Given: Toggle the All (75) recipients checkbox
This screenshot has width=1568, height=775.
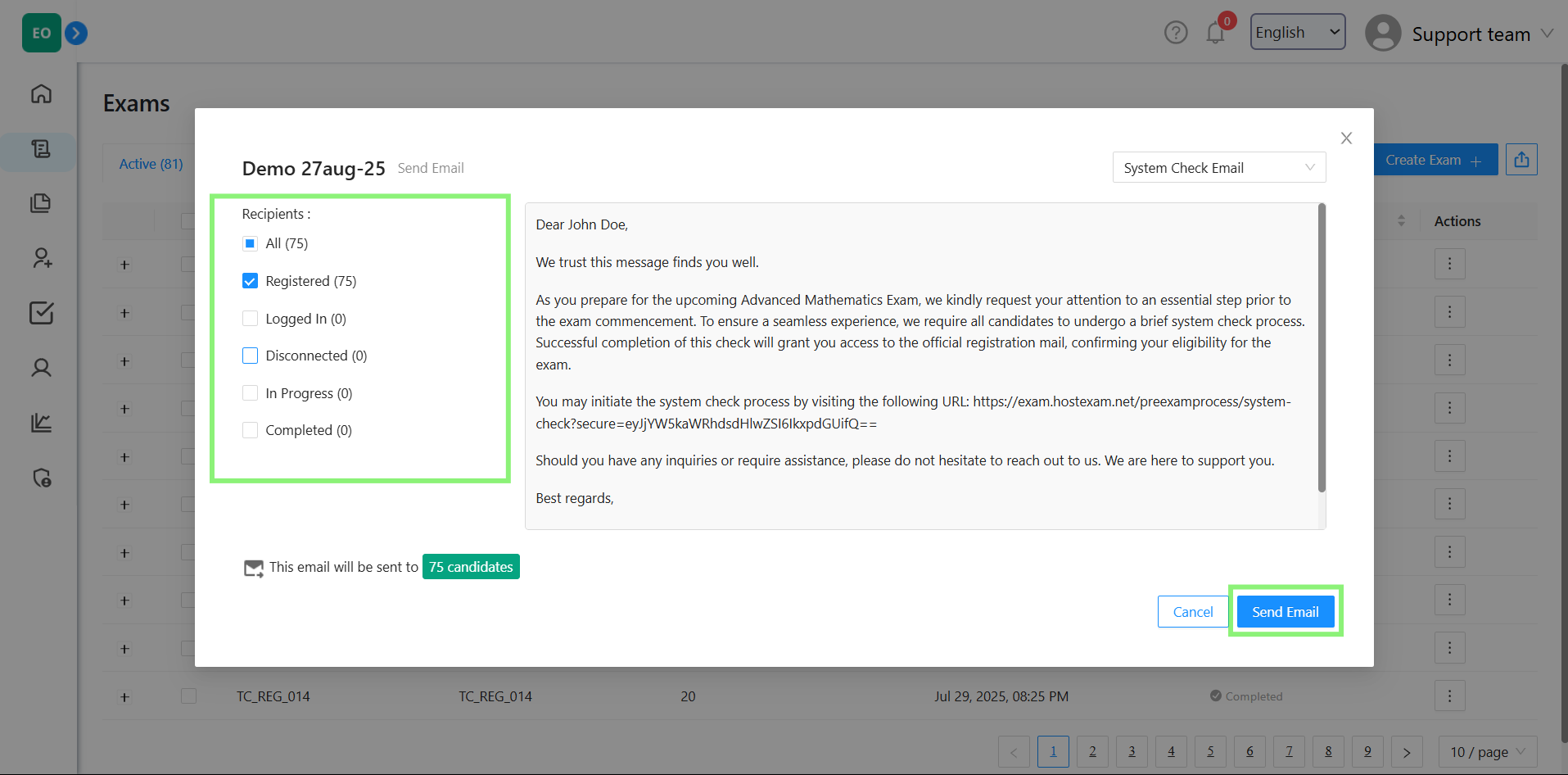Looking at the screenshot, I should [x=251, y=243].
